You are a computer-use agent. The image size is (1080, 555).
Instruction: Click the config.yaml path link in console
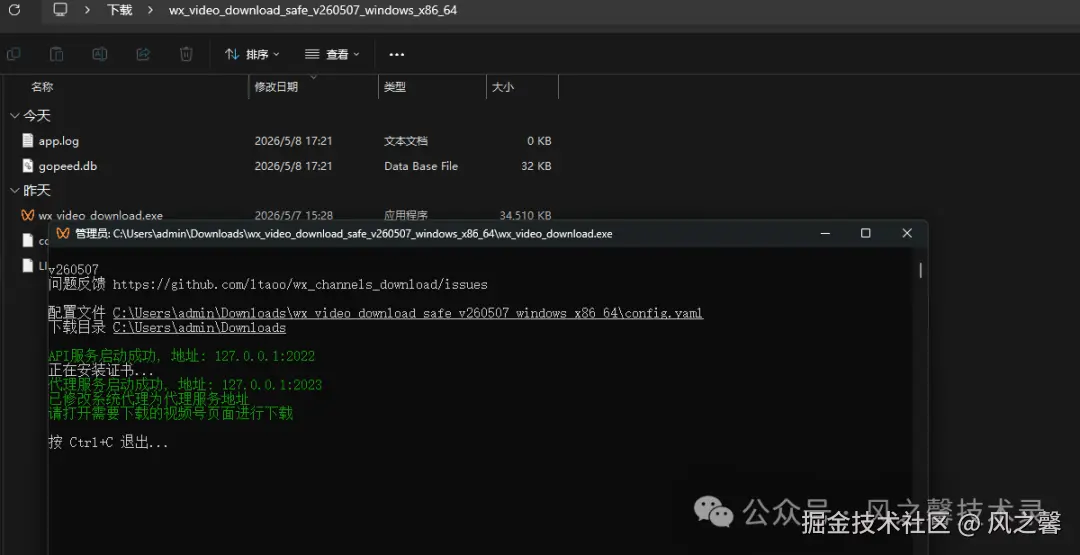click(x=408, y=313)
